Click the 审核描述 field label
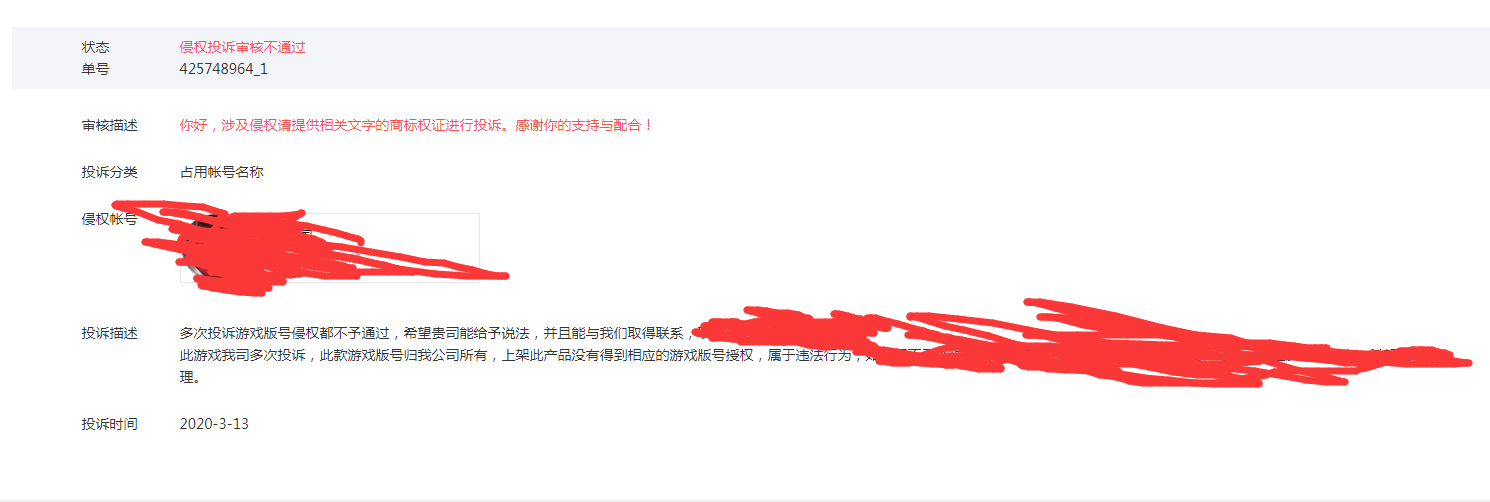1490x502 pixels. [x=110, y=125]
